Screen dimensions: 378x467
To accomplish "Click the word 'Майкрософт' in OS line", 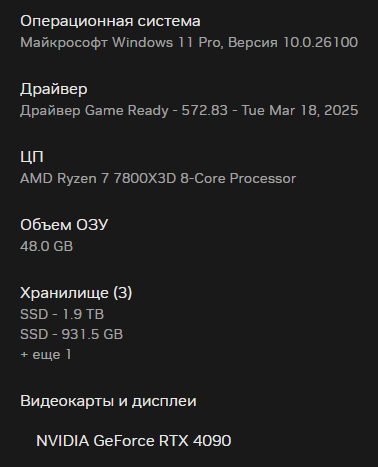I will 64,43.
